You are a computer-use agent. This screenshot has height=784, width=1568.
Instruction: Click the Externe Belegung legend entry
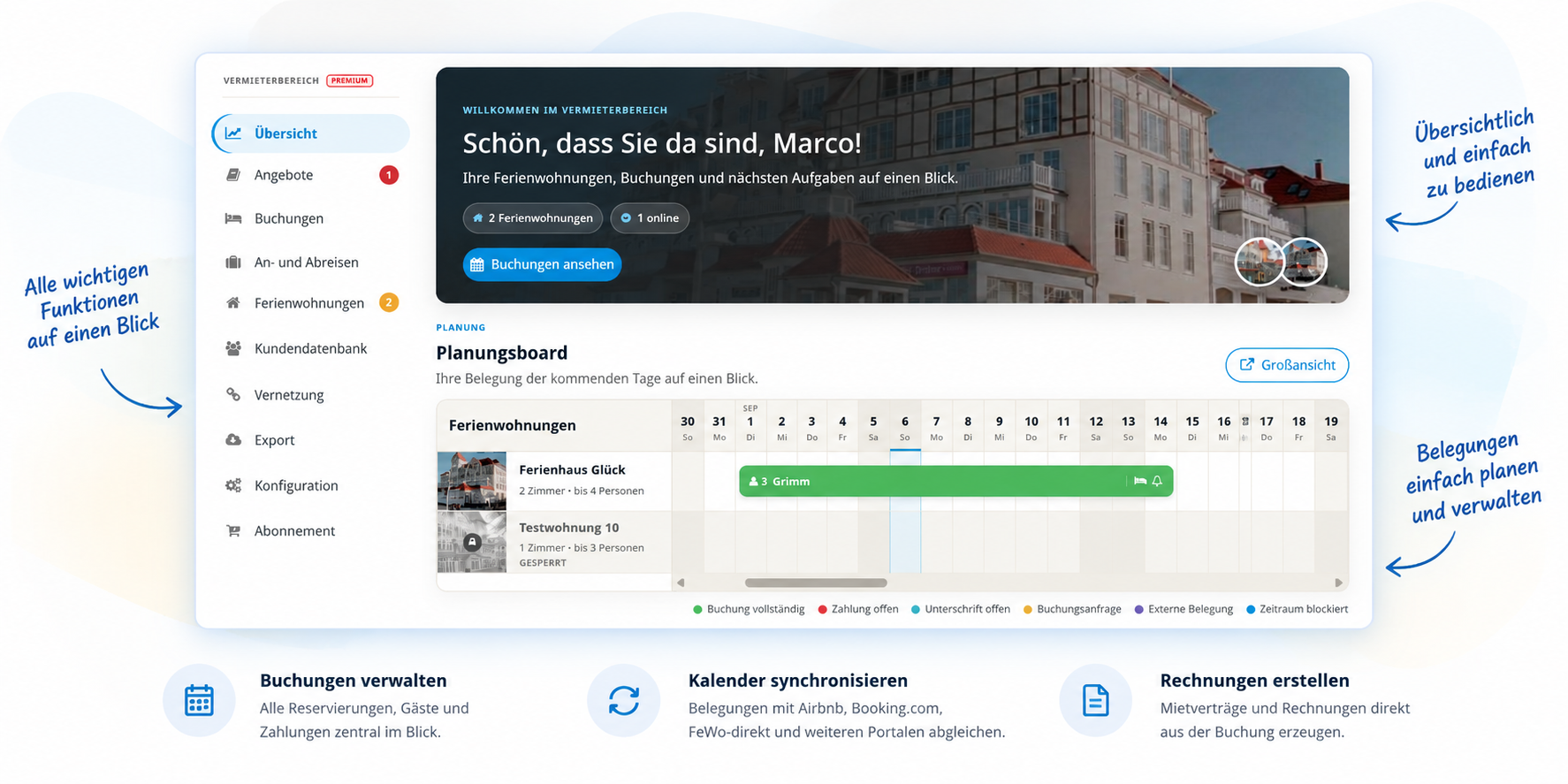coord(1184,609)
